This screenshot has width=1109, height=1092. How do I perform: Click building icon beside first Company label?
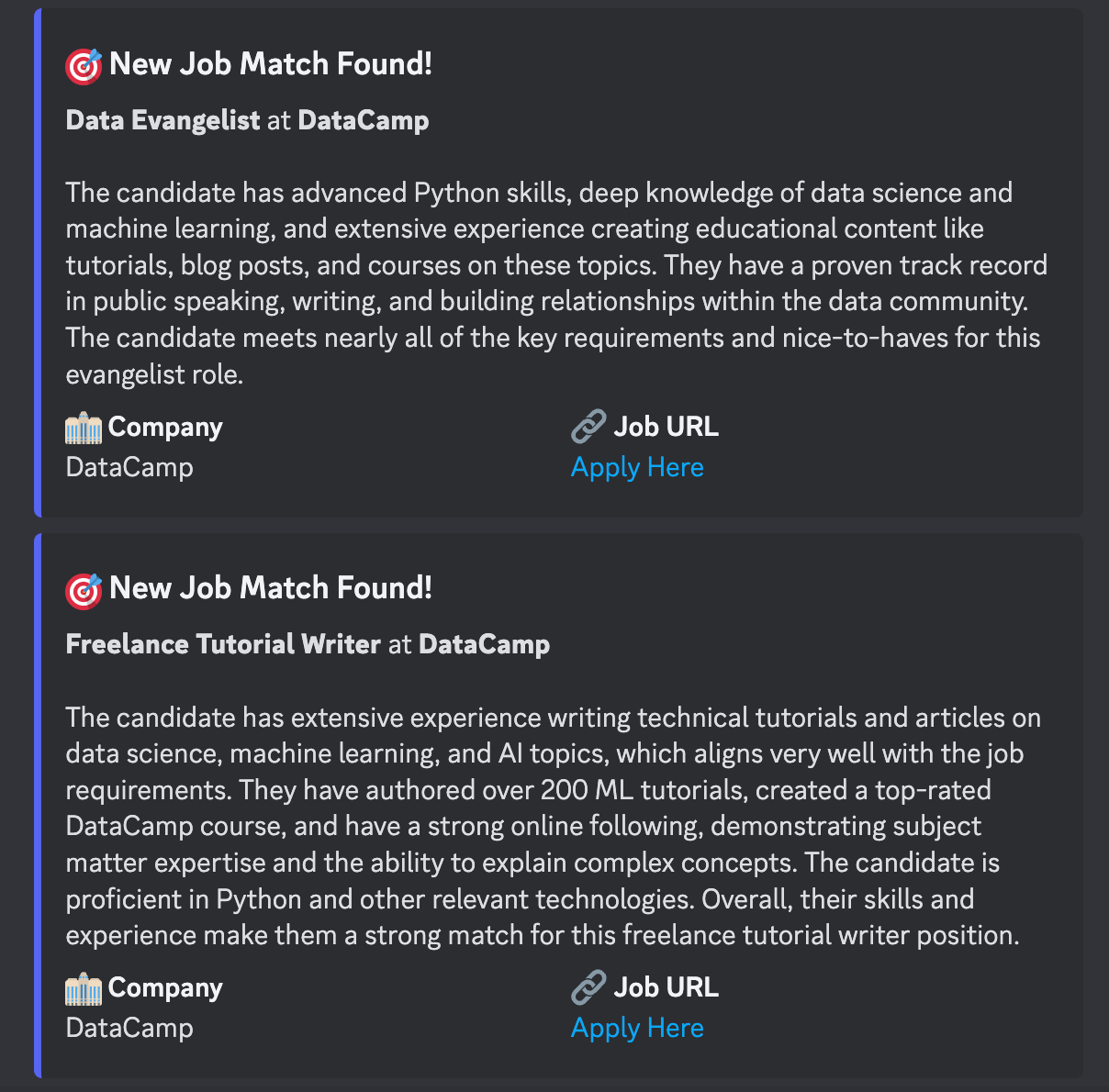(x=84, y=428)
